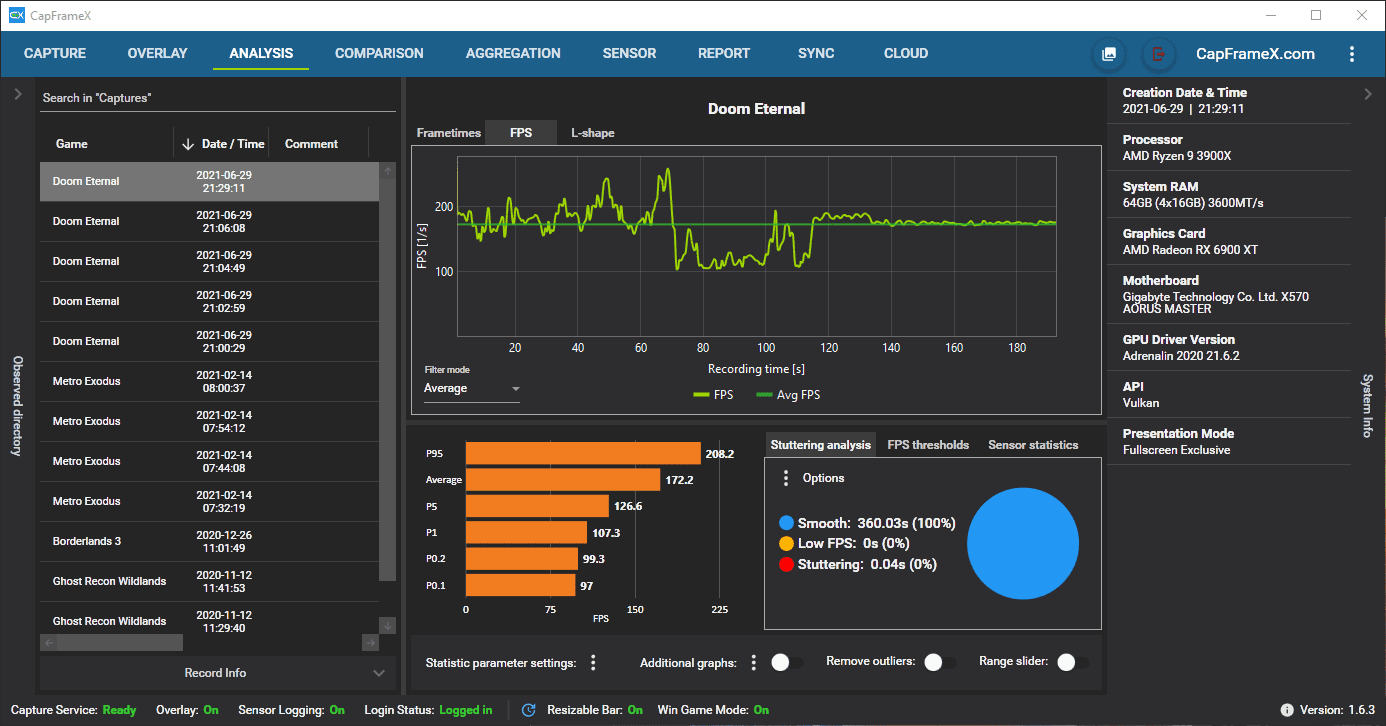The image size is (1386, 726).
Task: Open the top-right three-dot menu
Action: click(1352, 54)
